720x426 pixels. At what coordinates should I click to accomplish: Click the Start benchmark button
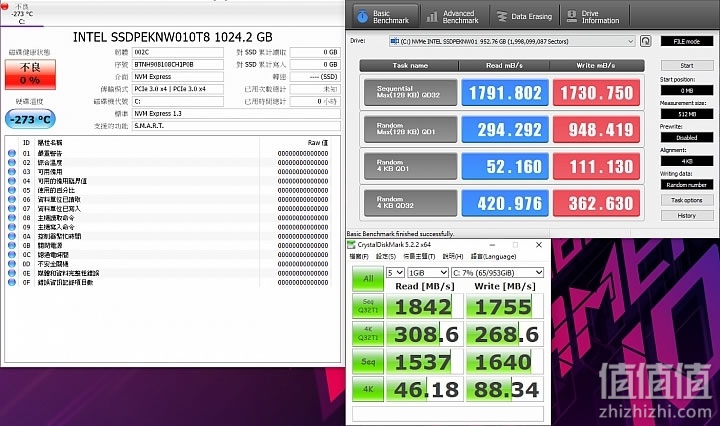point(686,65)
